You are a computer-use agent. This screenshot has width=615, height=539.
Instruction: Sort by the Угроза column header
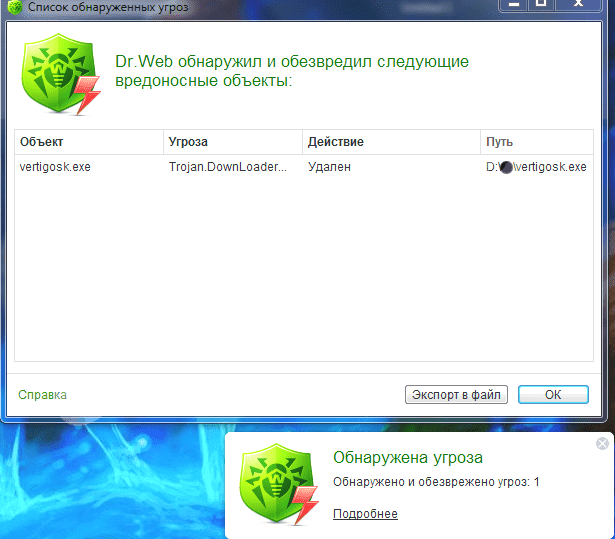point(233,142)
